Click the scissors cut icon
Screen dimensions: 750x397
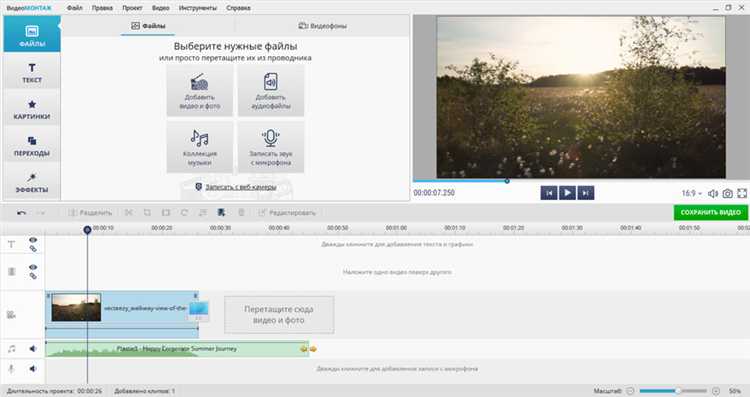(x=129, y=212)
